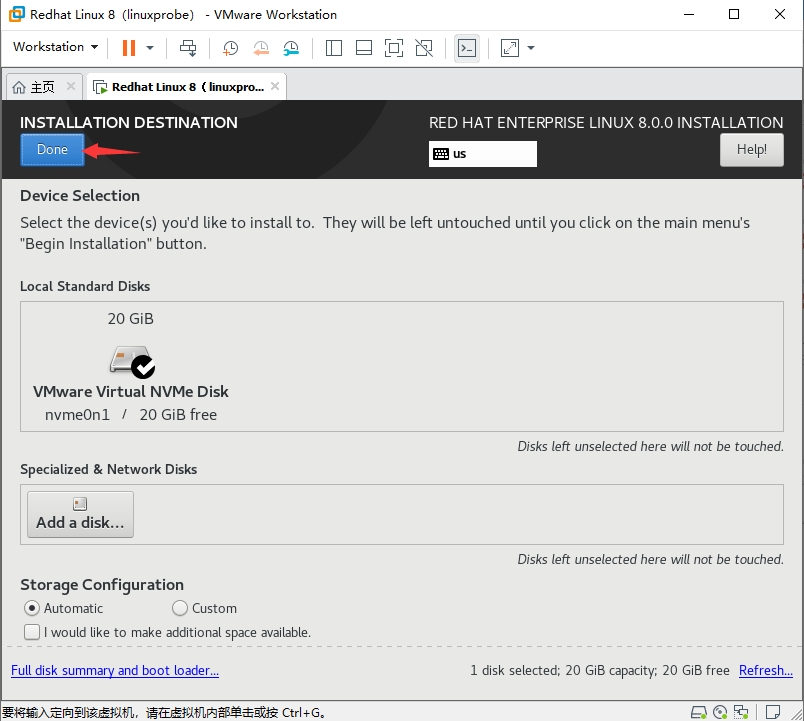The image size is (804, 721).
Task: Click the Help! button
Action: pyautogui.click(x=752, y=150)
